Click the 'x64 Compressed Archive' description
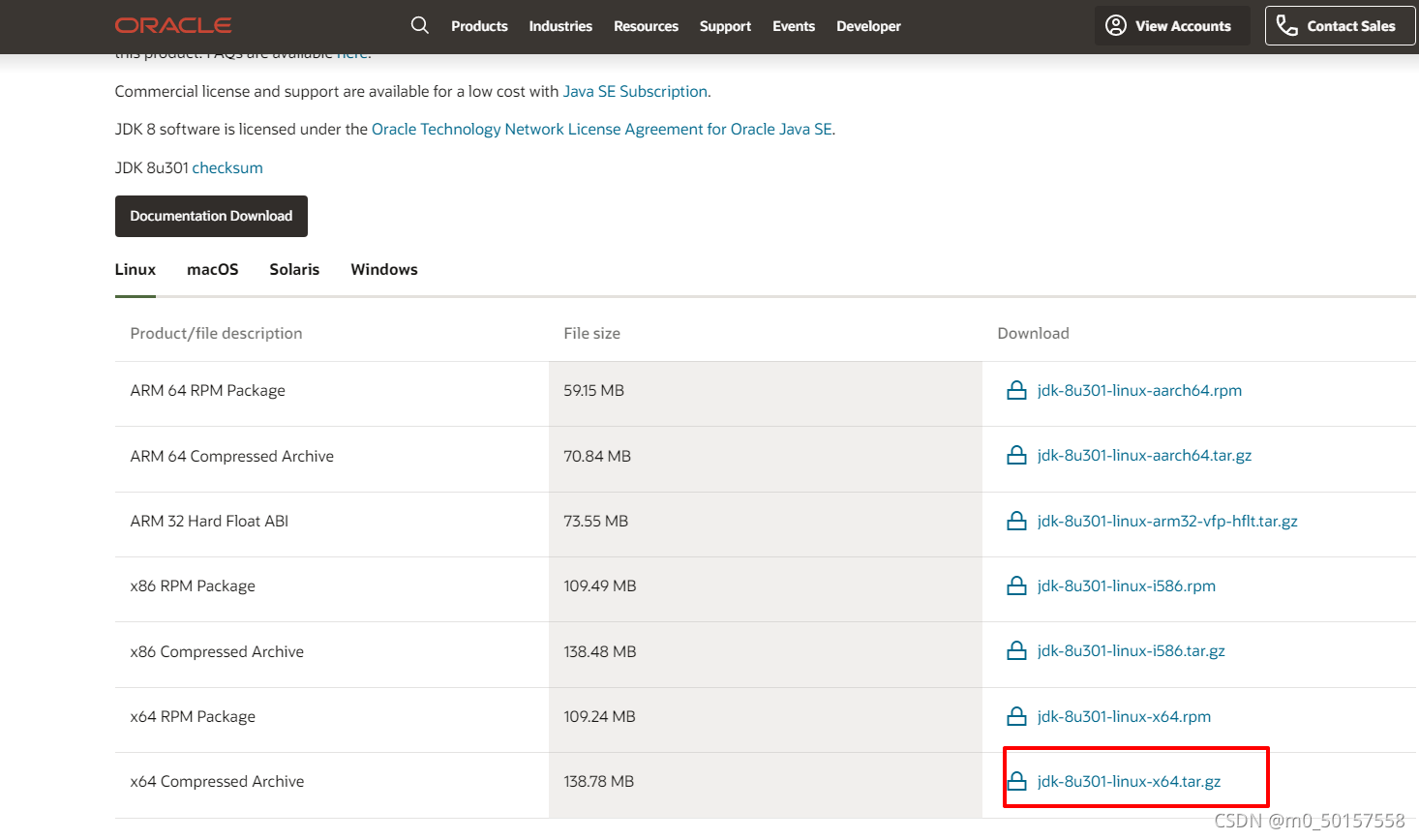The height and width of the screenshot is (840, 1419). pos(217,781)
